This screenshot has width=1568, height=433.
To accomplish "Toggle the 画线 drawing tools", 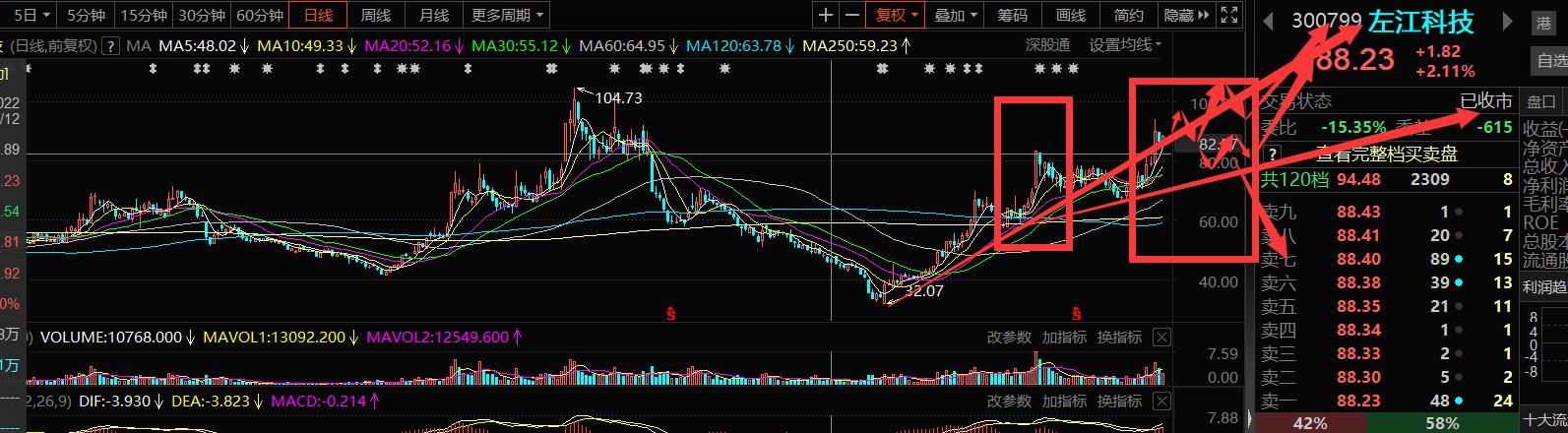I will click(1070, 15).
